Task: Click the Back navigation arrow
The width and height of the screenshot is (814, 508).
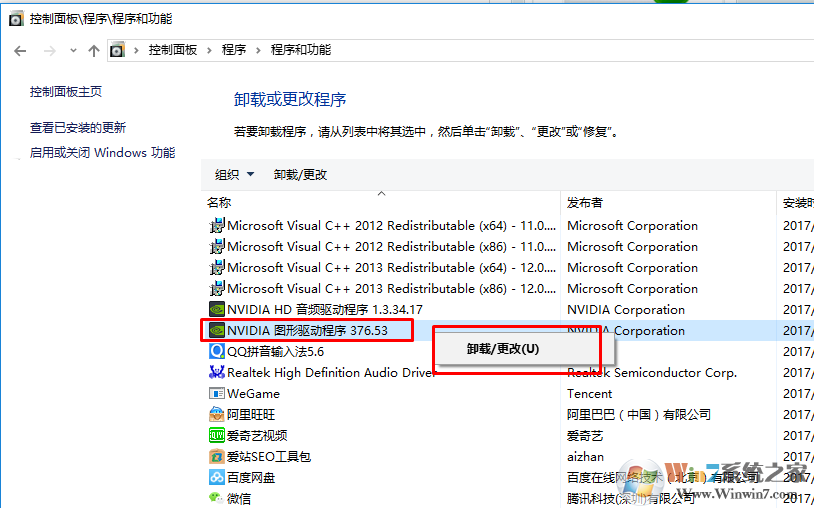Action: (x=20, y=51)
